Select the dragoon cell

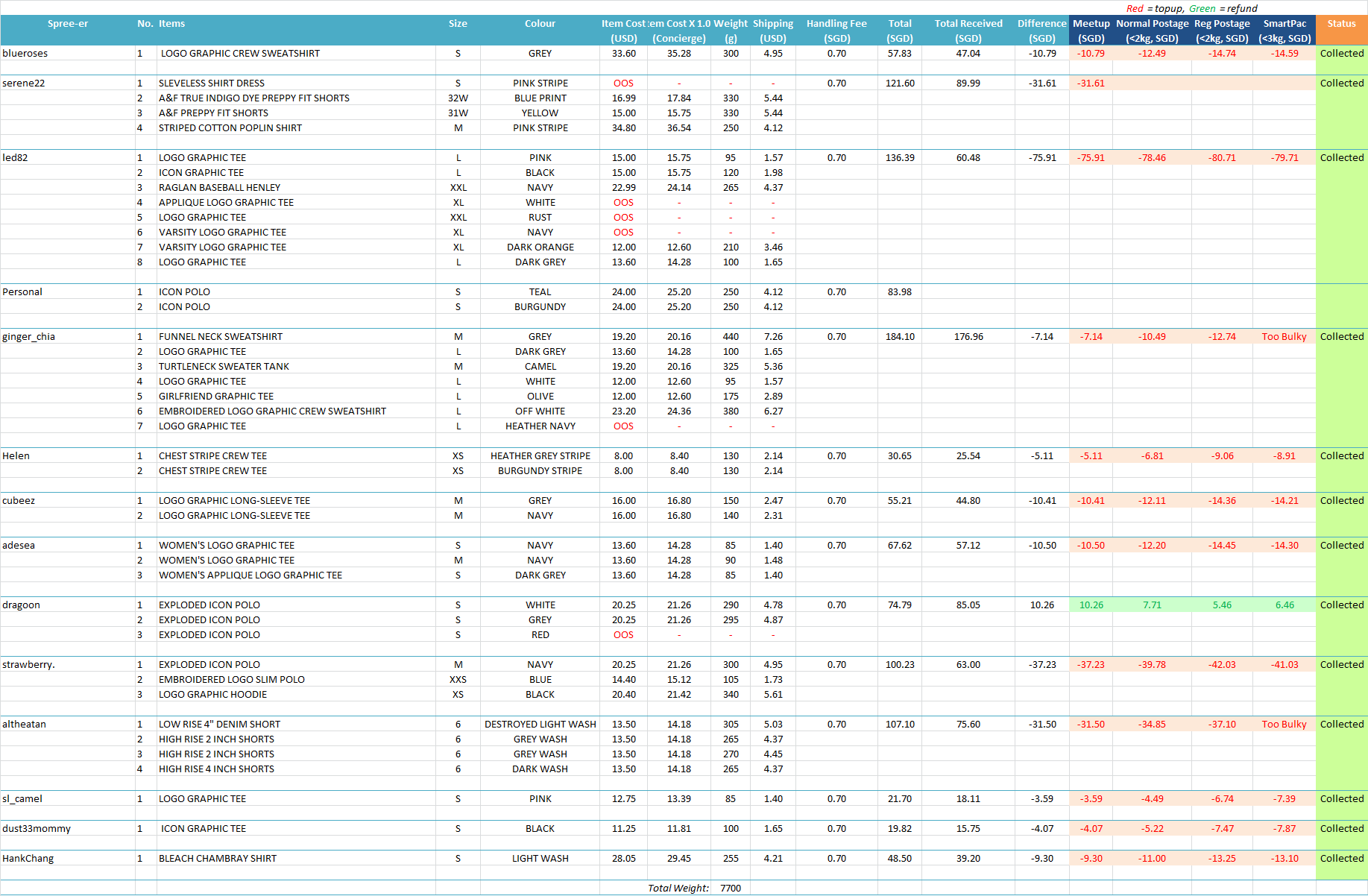[x=67, y=605]
